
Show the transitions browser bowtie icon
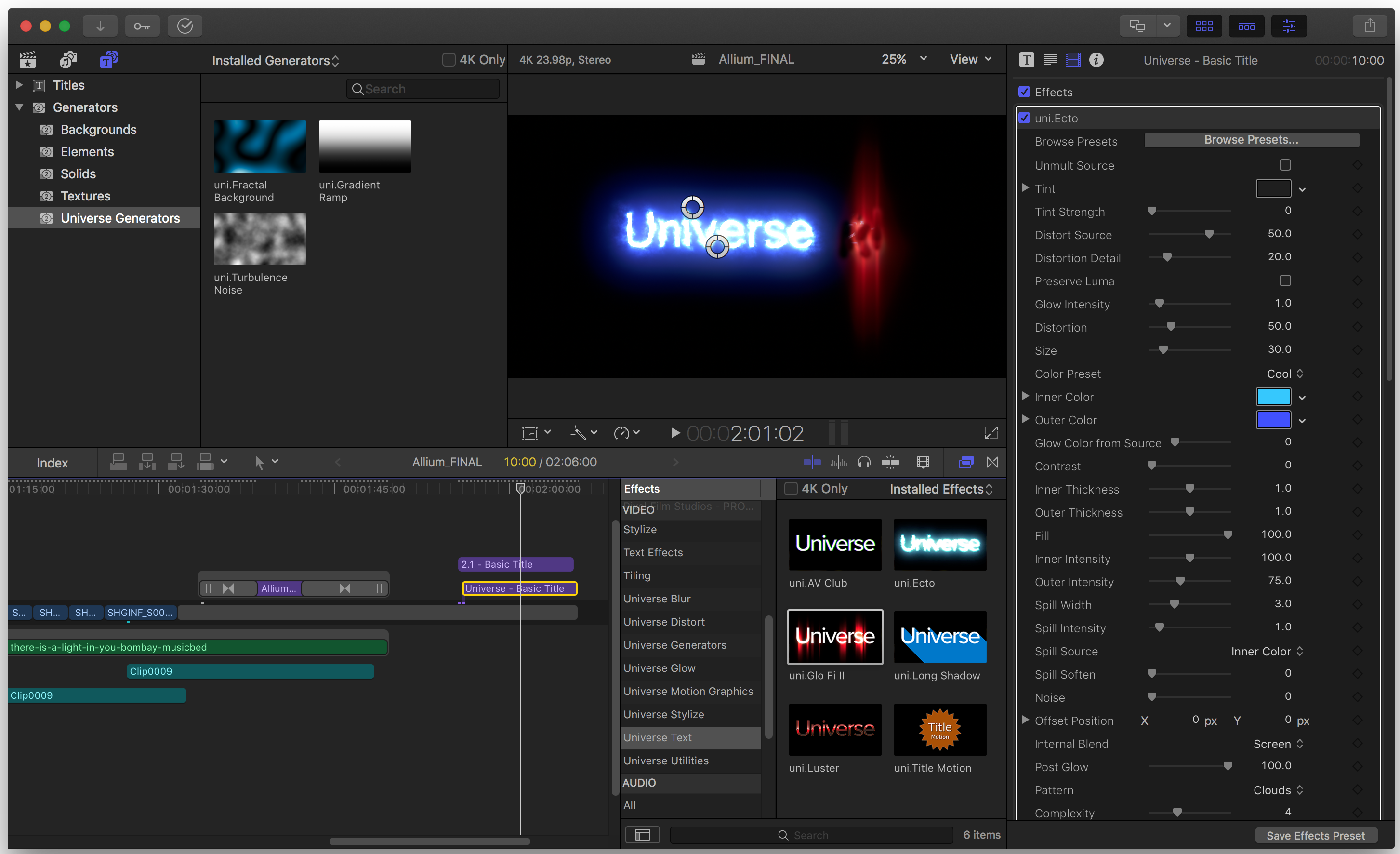[x=992, y=462]
